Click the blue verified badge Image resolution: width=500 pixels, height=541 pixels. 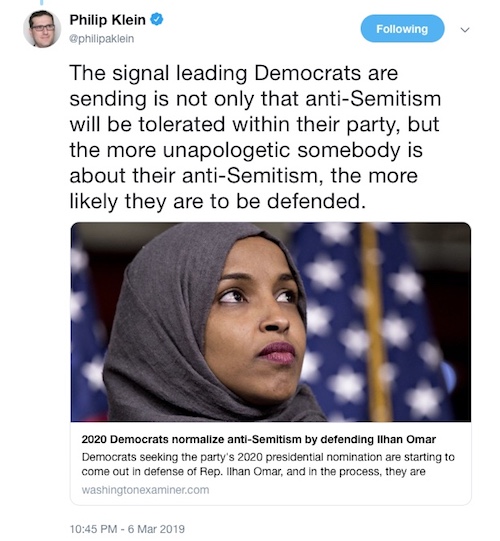tap(157, 20)
